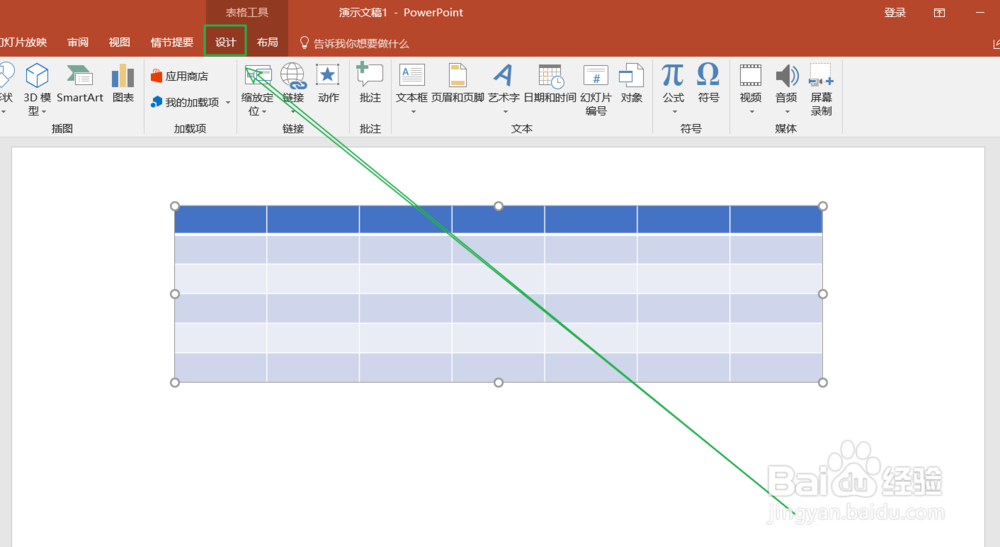This screenshot has width=1000, height=547.
Task: Insert an object (对象)
Action: tap(631, 83)
